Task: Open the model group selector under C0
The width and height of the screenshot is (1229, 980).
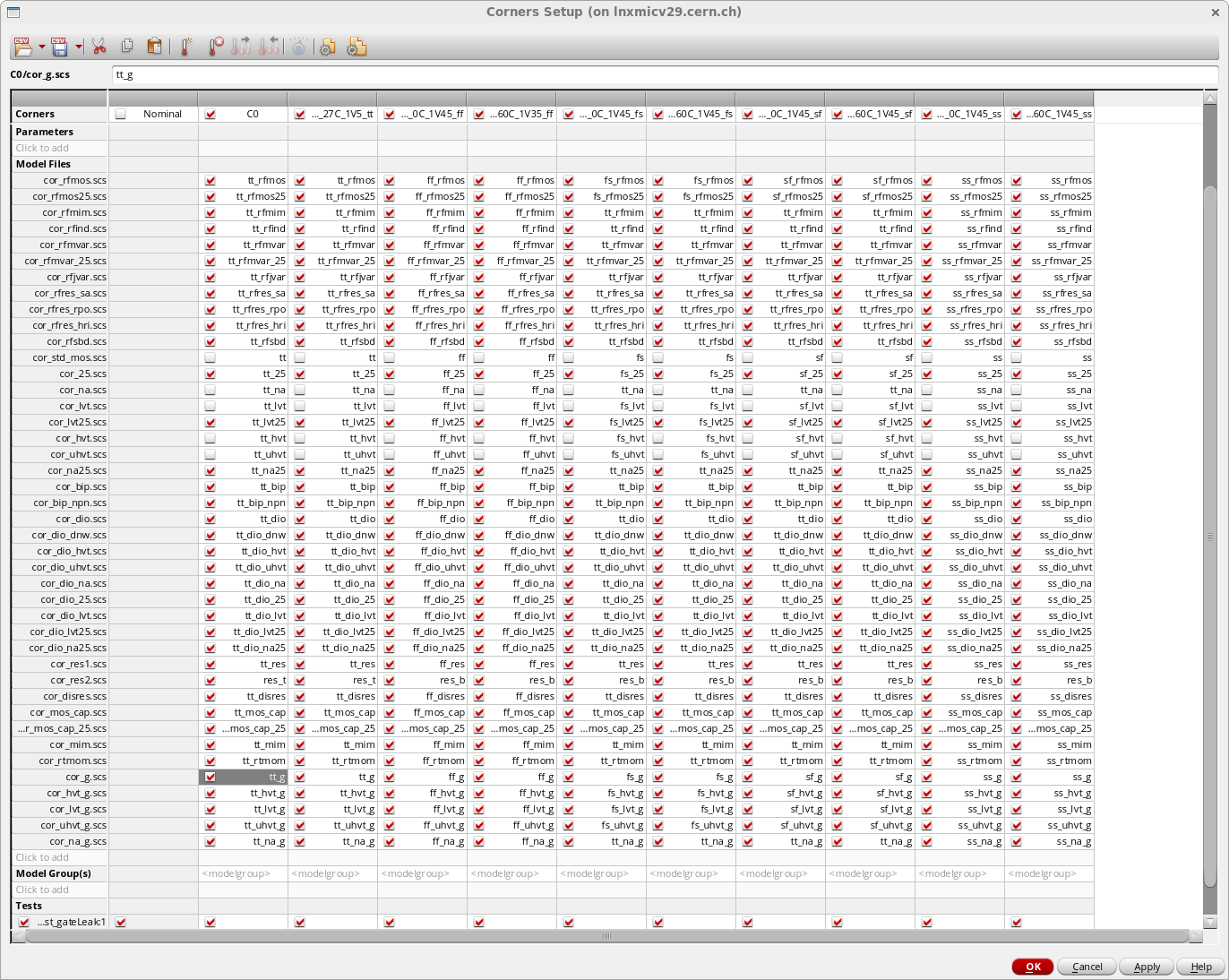Action: [x=243, y=873]
